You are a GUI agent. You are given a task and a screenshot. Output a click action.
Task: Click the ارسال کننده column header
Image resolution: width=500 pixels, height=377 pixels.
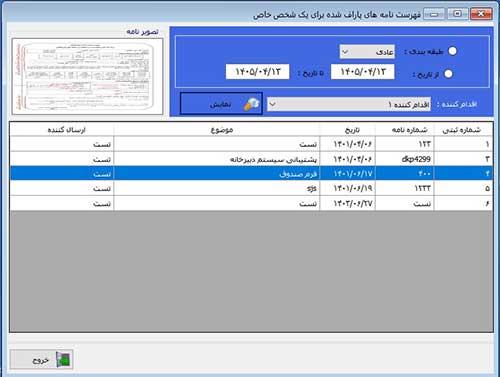[62, 130]
